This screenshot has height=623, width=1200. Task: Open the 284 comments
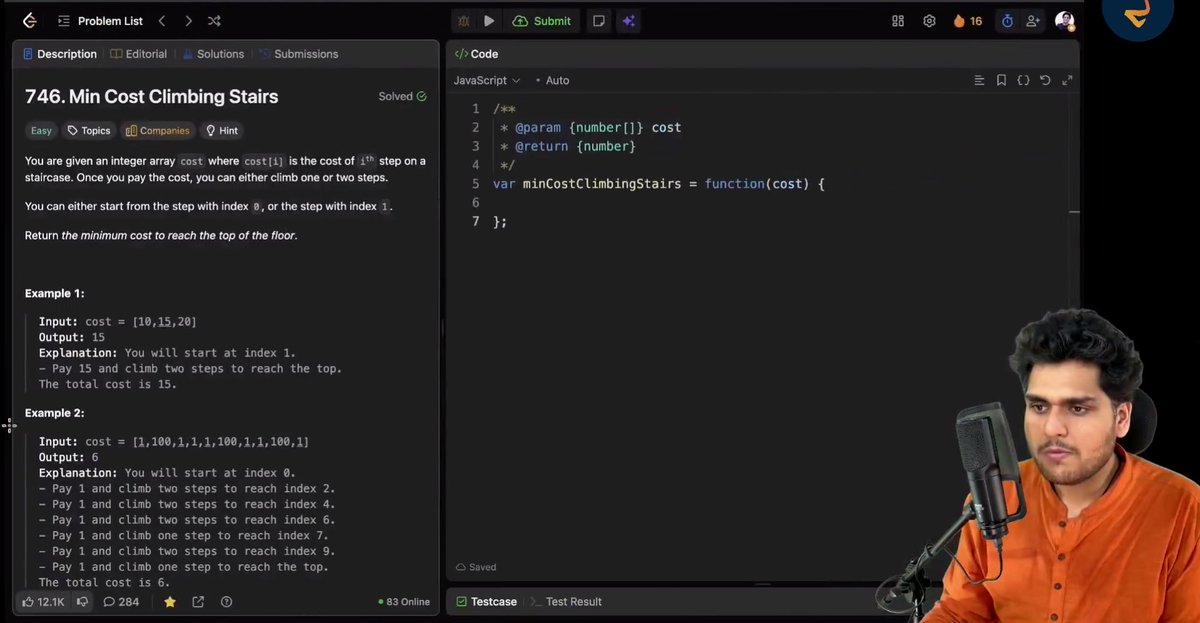[x=121, y=602]
